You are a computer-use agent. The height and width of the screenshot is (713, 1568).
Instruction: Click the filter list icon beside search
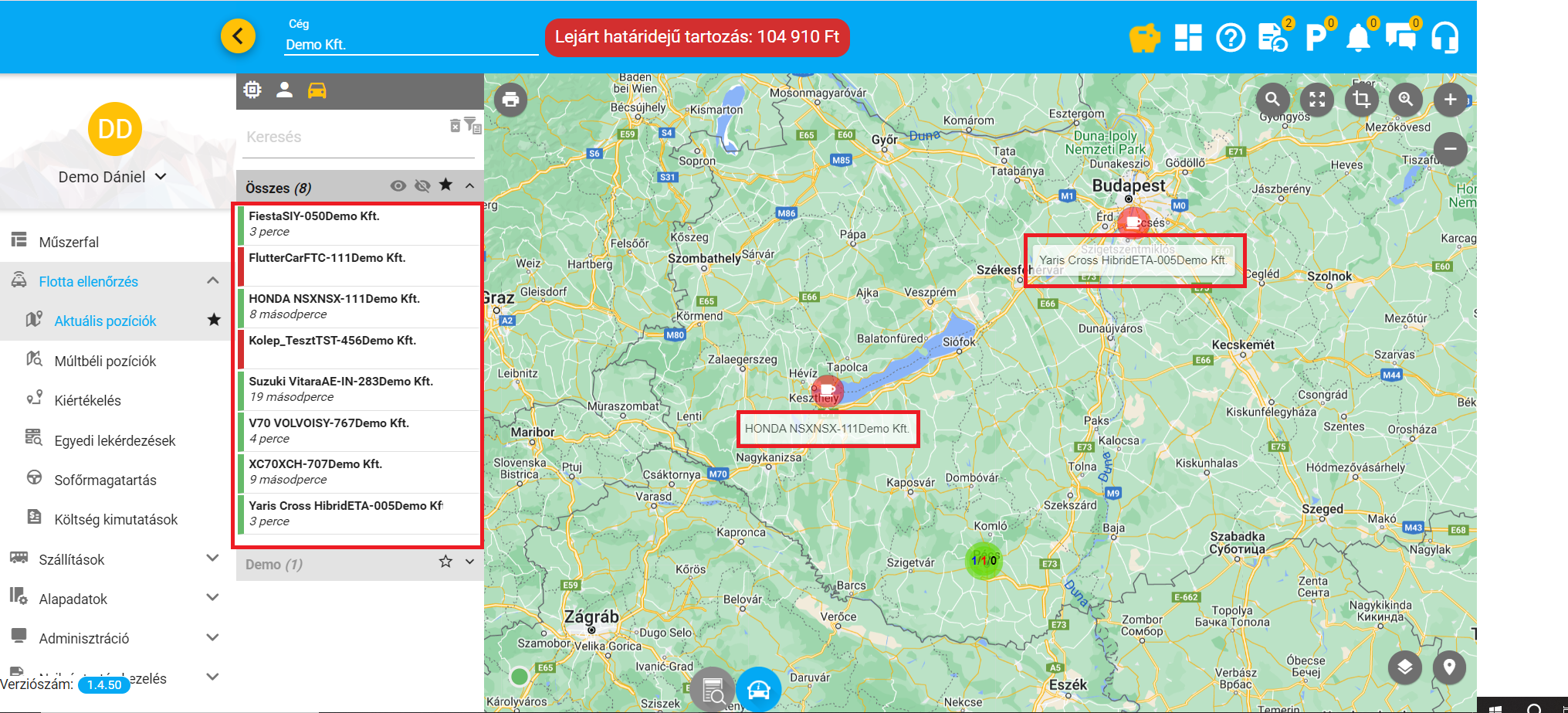point(472,126)
